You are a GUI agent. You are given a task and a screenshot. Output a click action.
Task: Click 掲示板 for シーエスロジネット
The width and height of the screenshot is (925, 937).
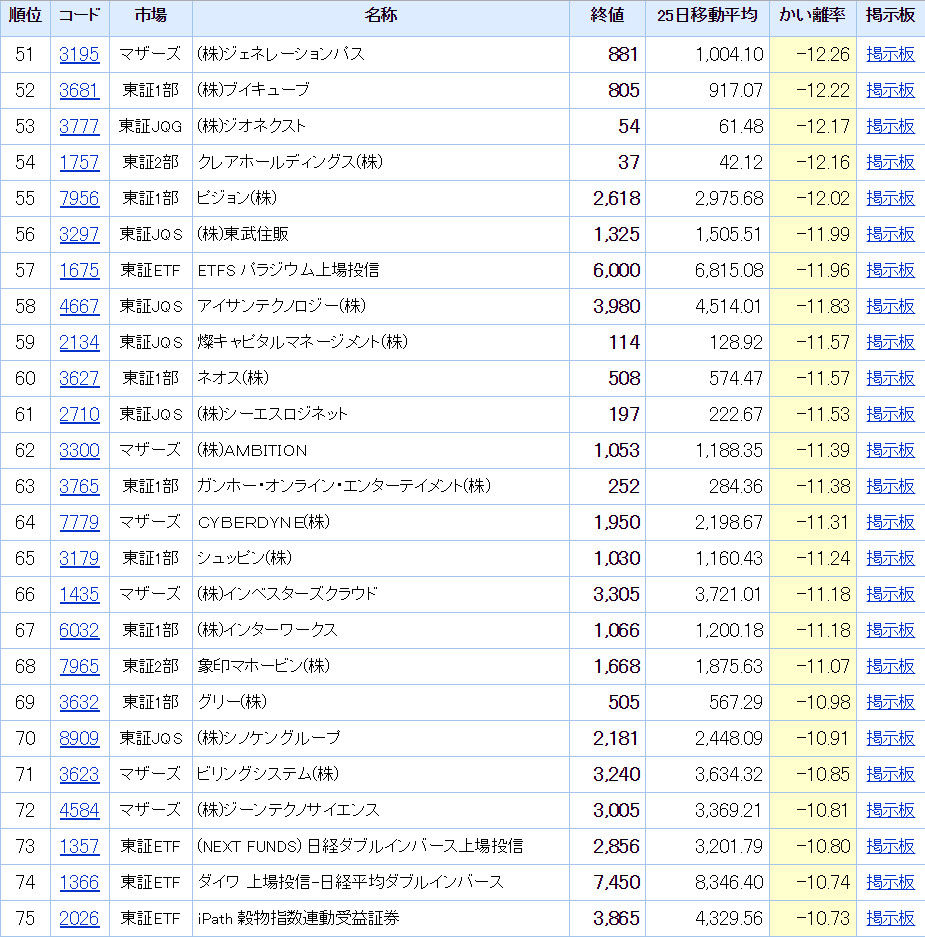890,414
